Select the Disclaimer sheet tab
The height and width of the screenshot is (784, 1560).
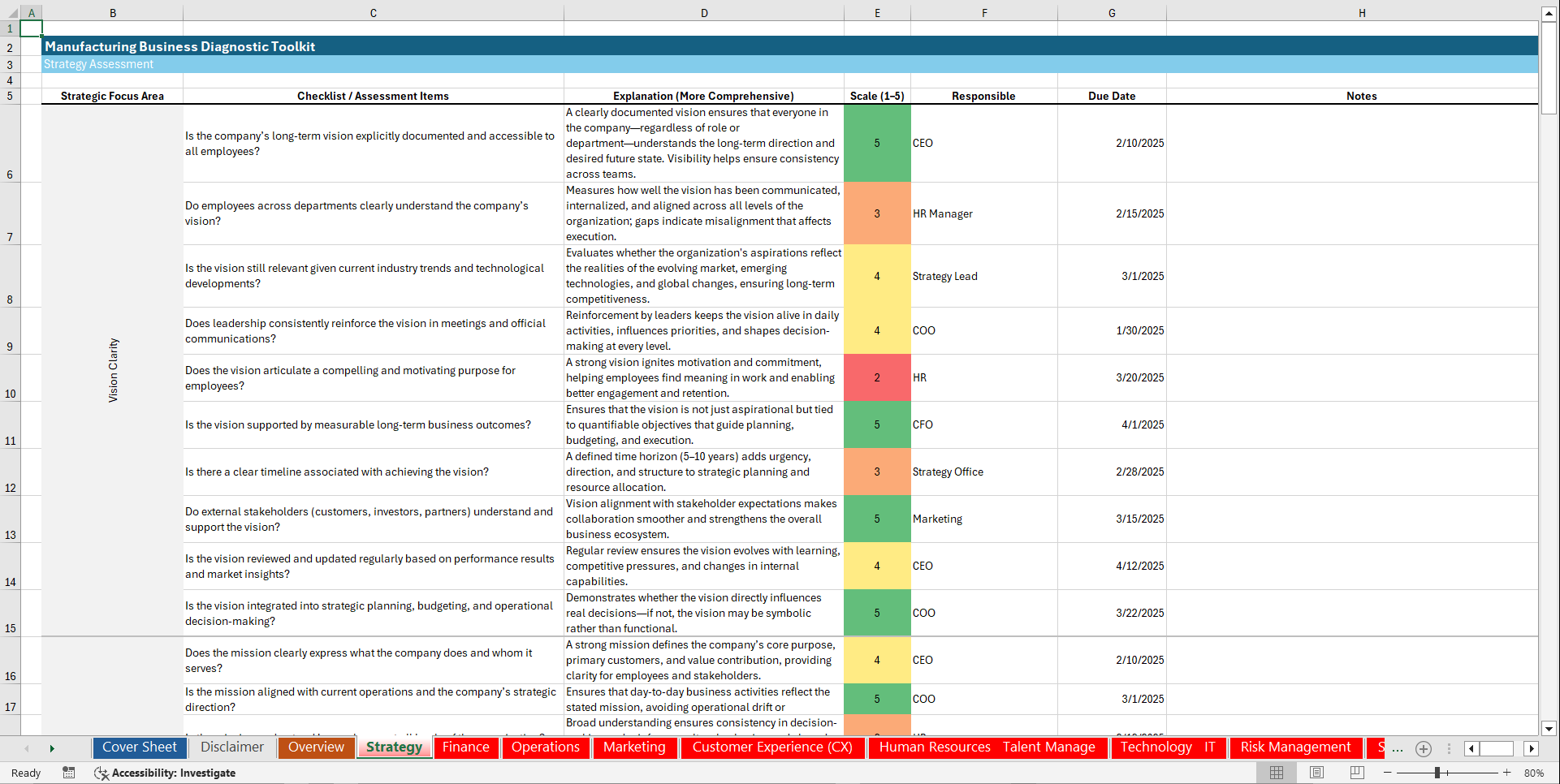pos(231,747)
